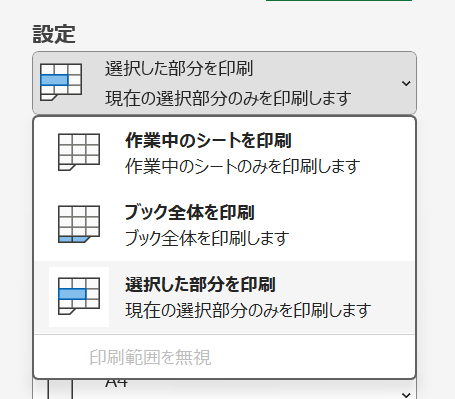
Task: Click the description ブック全体を印刷します
Action: (x=207, y=238)
